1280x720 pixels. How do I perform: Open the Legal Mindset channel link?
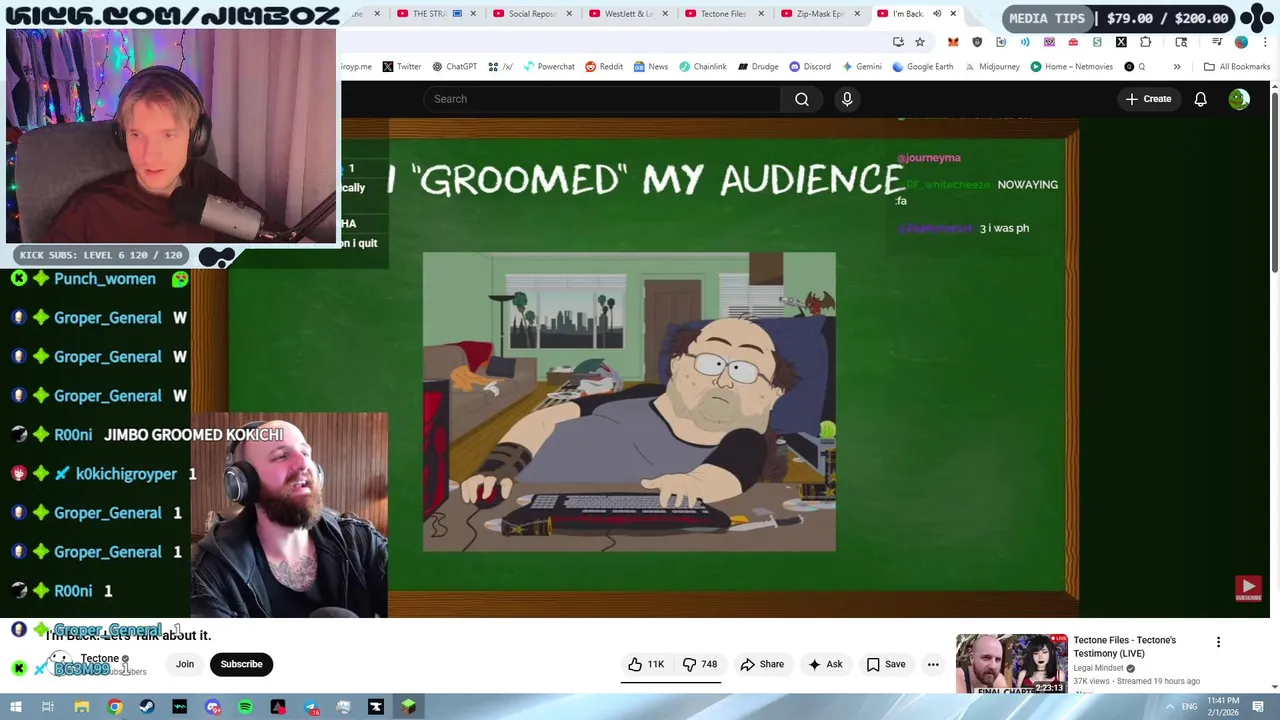1098,668
